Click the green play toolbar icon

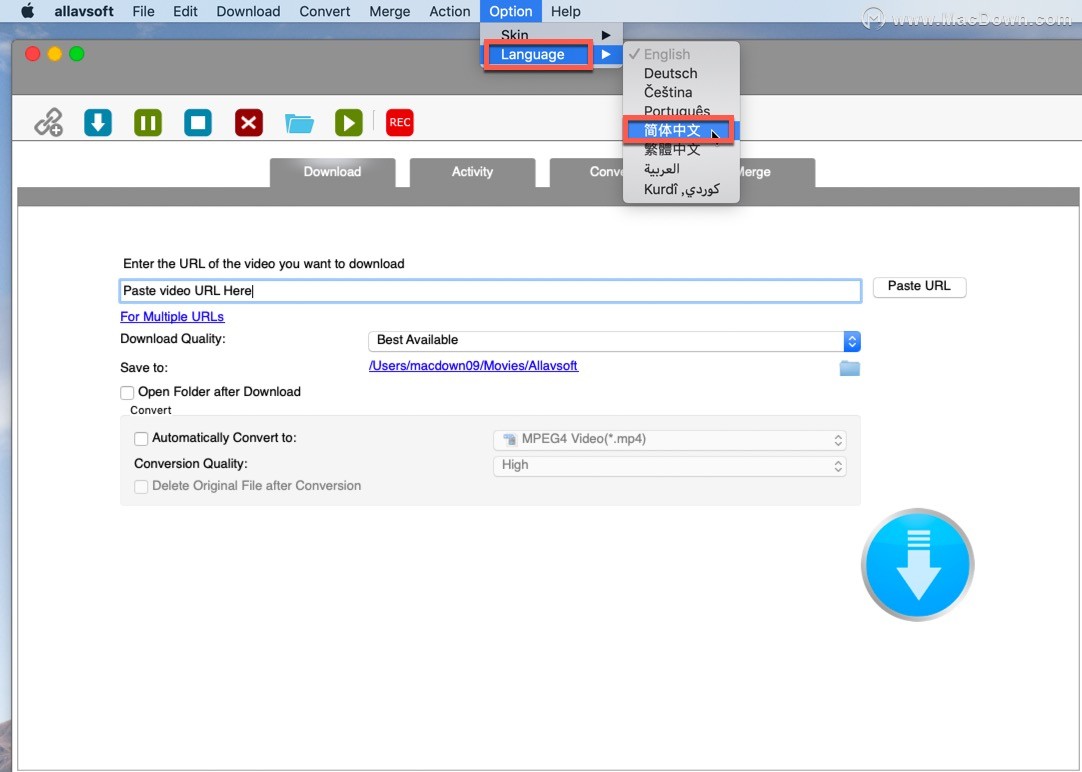click(348, 123)
